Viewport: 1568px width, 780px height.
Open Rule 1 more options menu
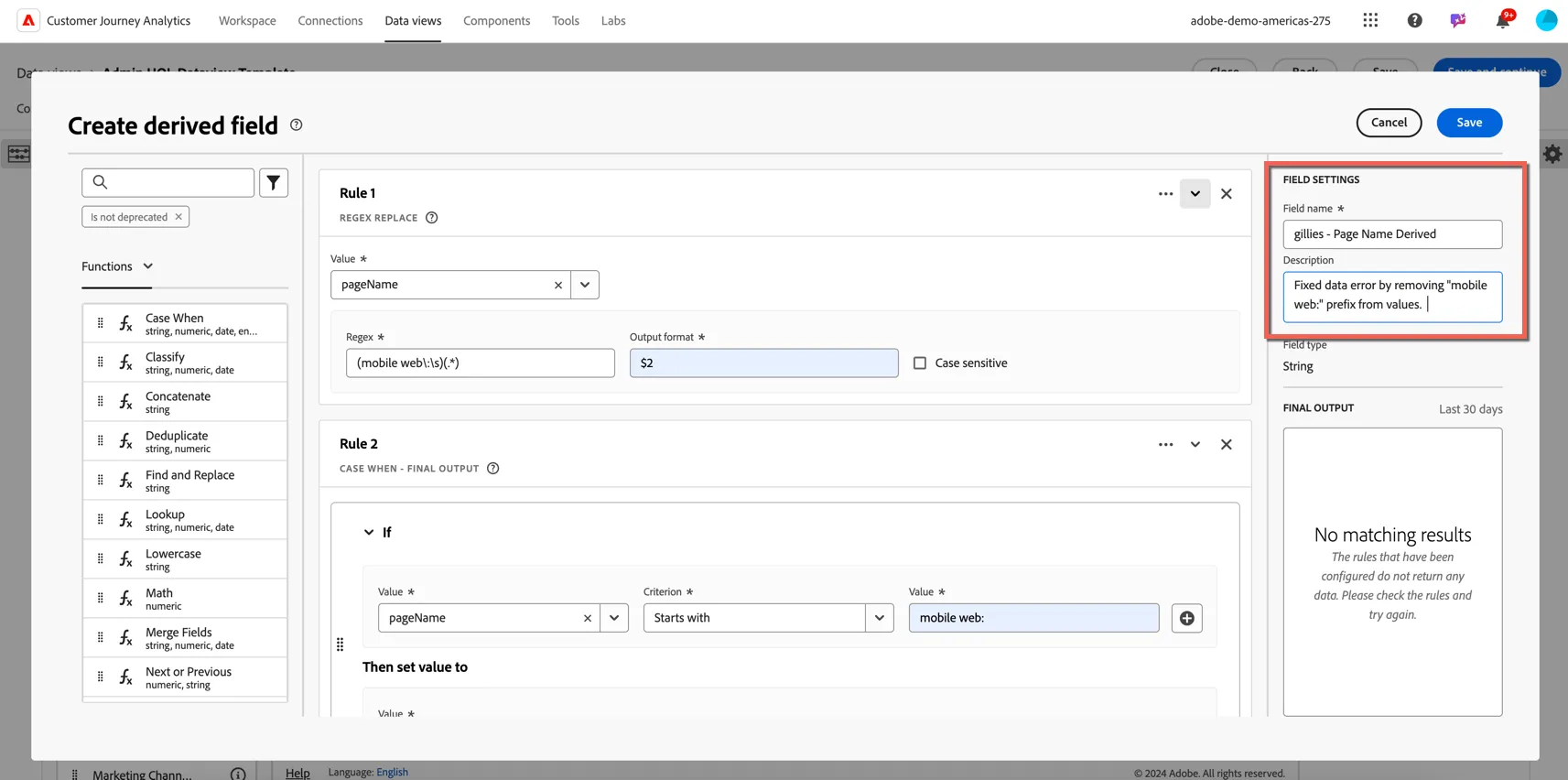(x=1165, y=193)
